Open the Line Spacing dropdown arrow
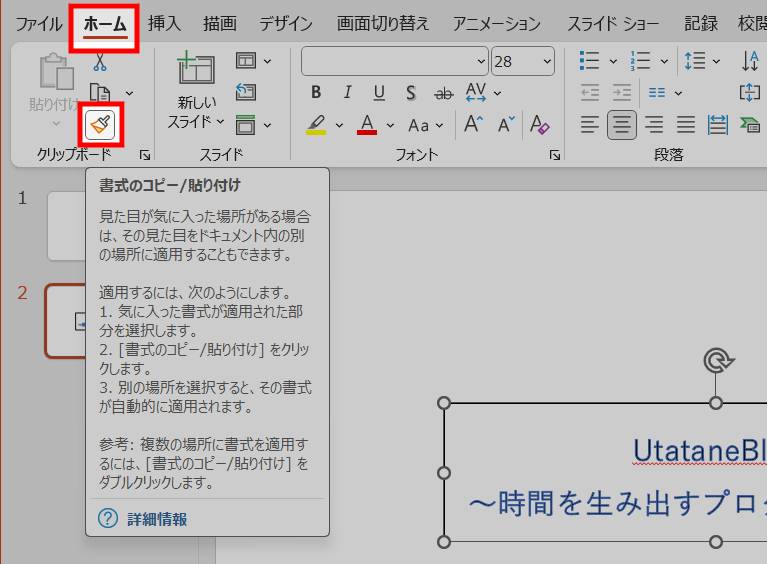767x564 pixels. [x=716, y=61]
